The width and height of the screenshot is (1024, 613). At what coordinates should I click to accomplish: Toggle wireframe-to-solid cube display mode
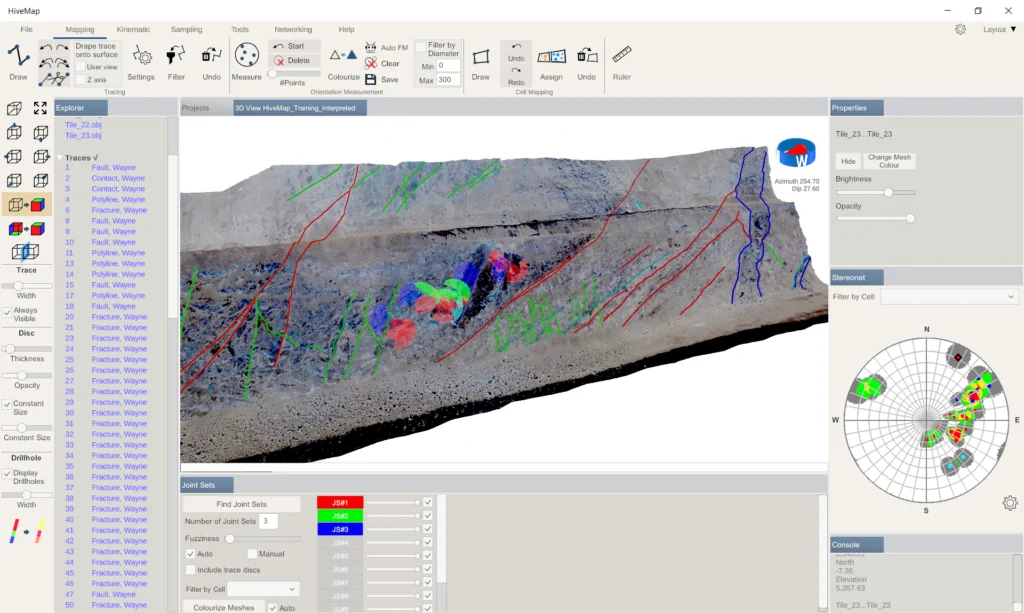tap(27, 205)
